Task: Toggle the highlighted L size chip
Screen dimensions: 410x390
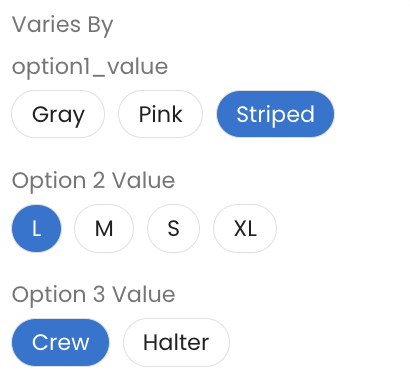Action: pyautogui.click(x=36, y=228)
